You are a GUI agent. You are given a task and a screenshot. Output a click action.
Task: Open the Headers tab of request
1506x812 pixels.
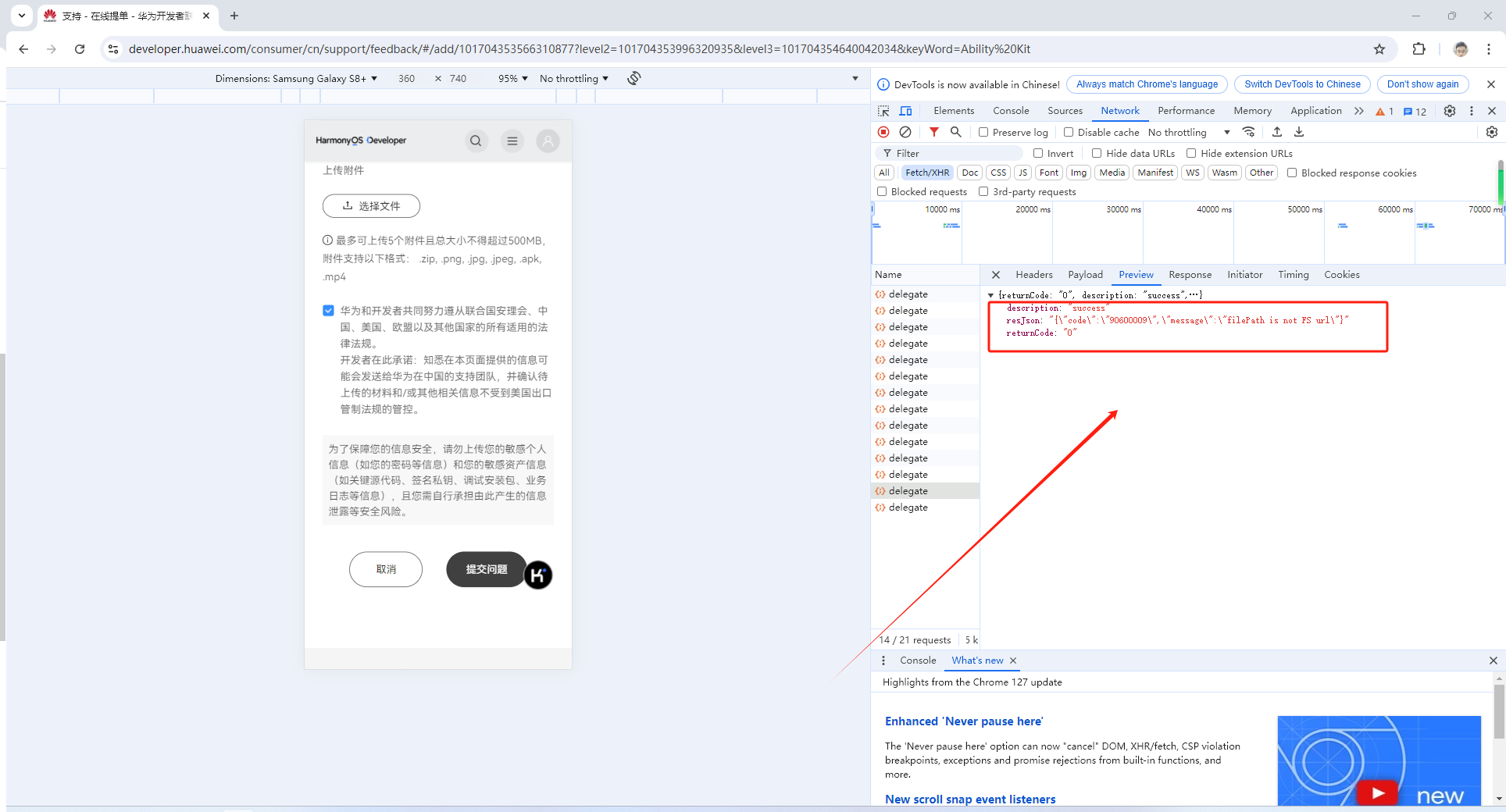(1034, 275)
